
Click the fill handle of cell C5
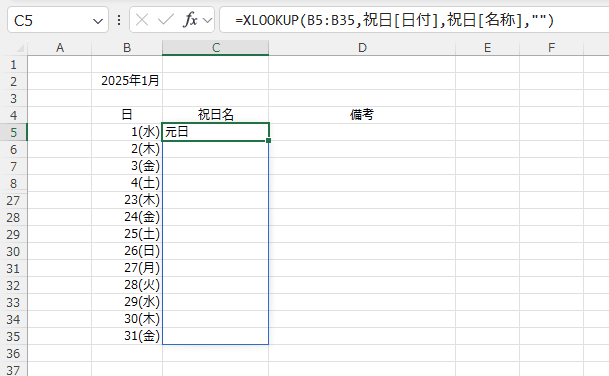pyautogui.click(x=268, y=140)
